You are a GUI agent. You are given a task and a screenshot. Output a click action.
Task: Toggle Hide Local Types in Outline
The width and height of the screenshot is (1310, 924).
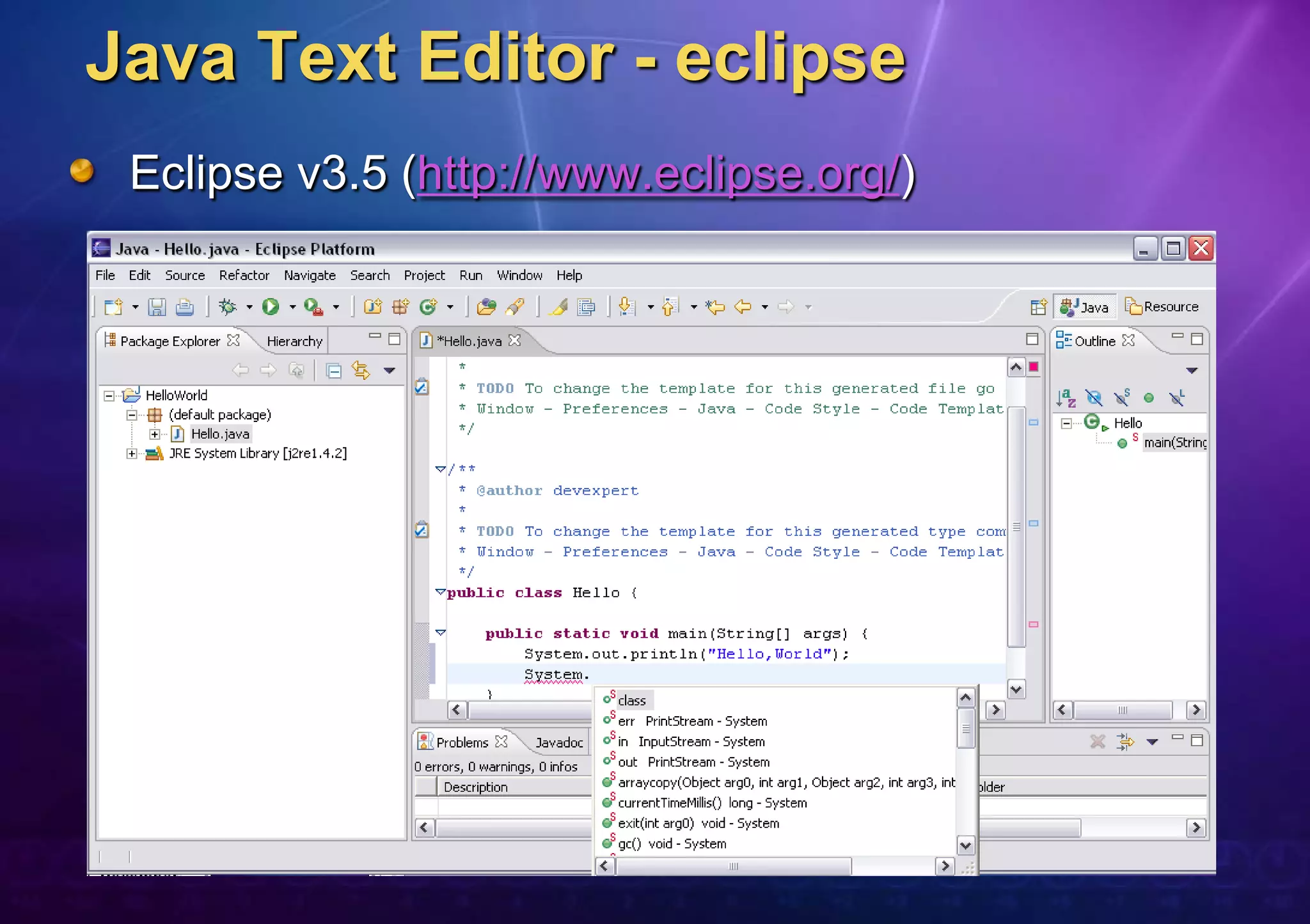coord(1177,398)
